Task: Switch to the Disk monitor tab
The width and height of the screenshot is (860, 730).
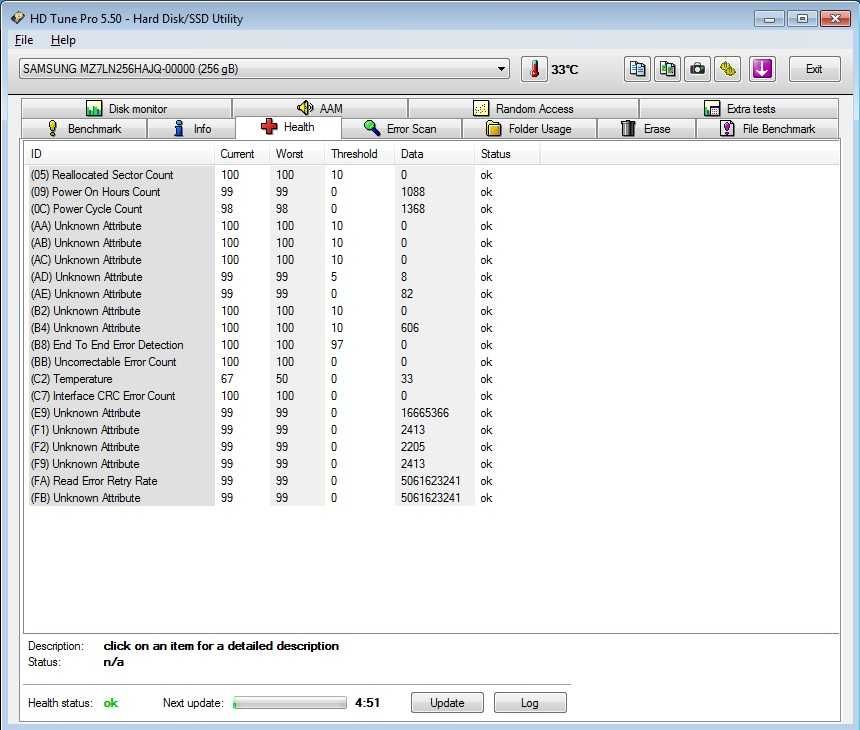Action: coord(127,109)
